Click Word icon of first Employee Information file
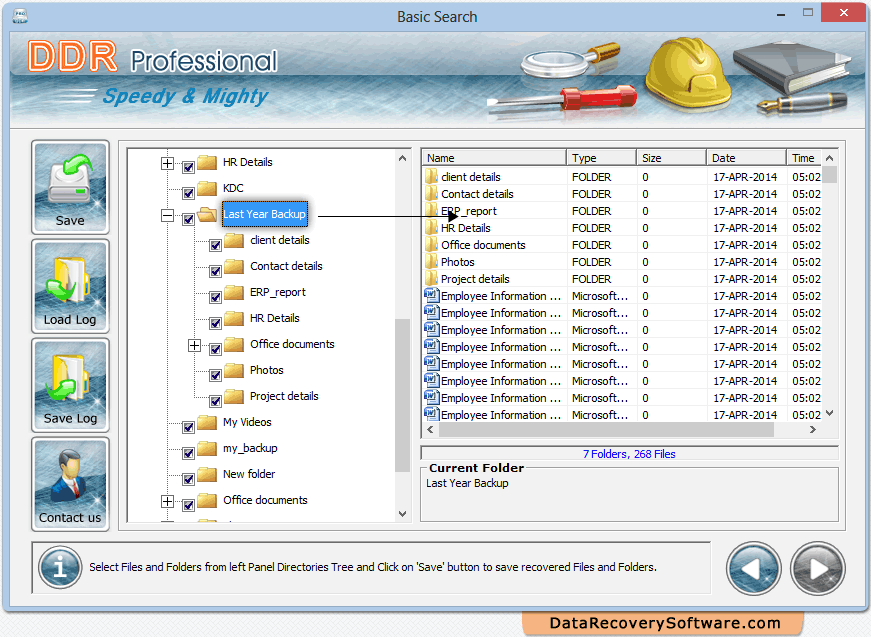Image resolution: width=871 pixels, height=637 pixels. point(432,295)
